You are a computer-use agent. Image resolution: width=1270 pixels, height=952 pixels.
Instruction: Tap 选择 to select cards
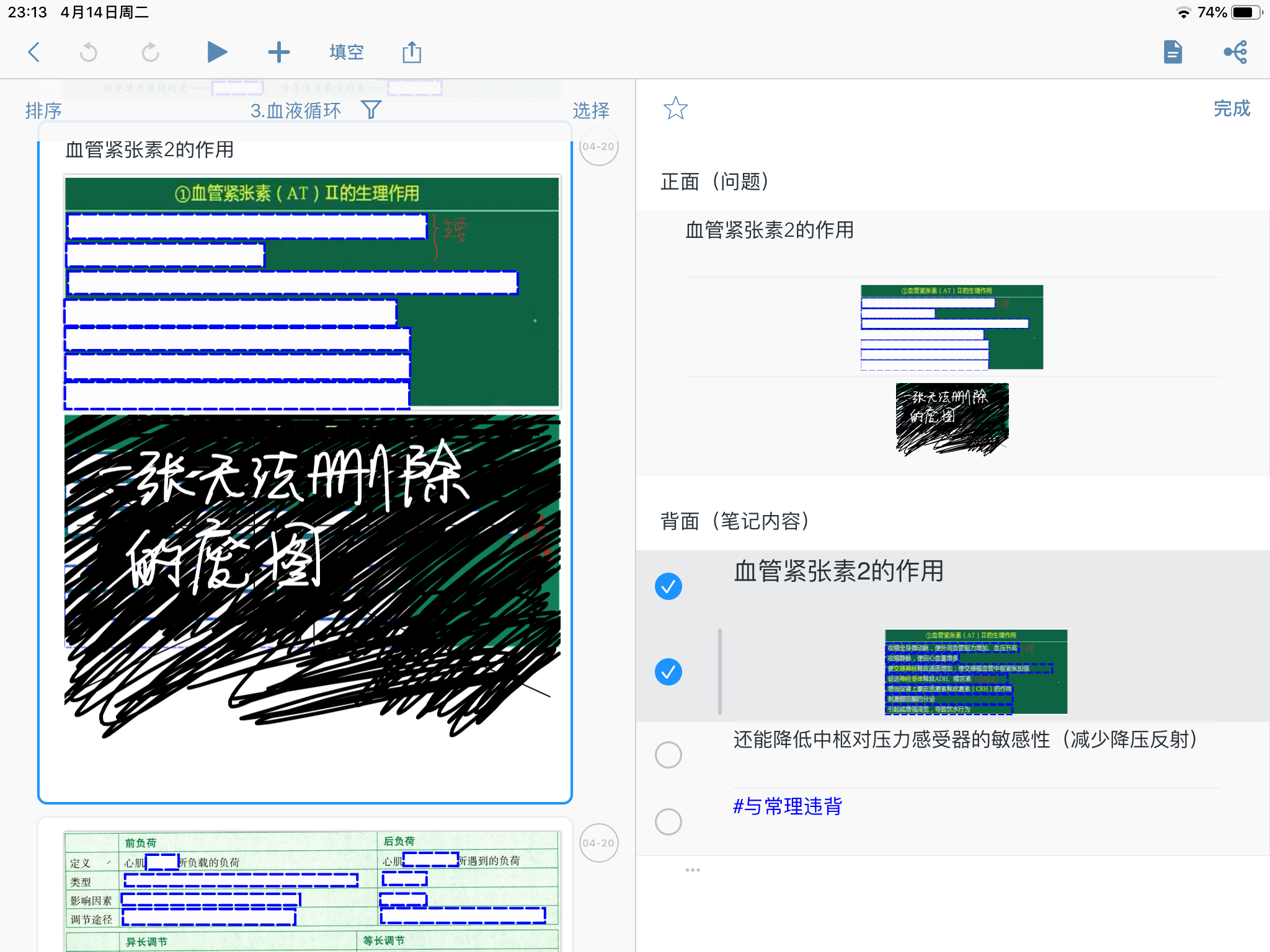[591, 110]
